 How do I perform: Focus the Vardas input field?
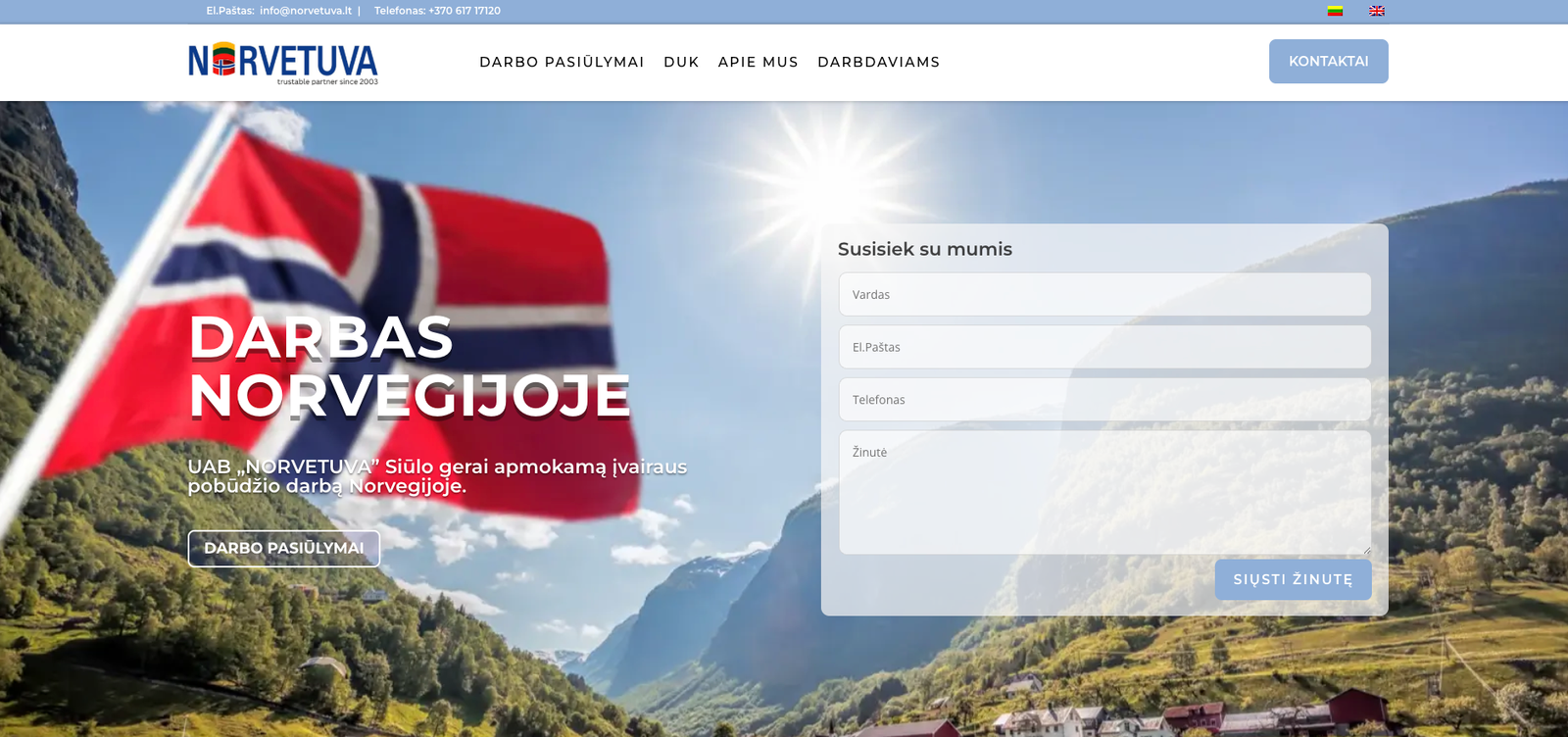pos(1104,294)
